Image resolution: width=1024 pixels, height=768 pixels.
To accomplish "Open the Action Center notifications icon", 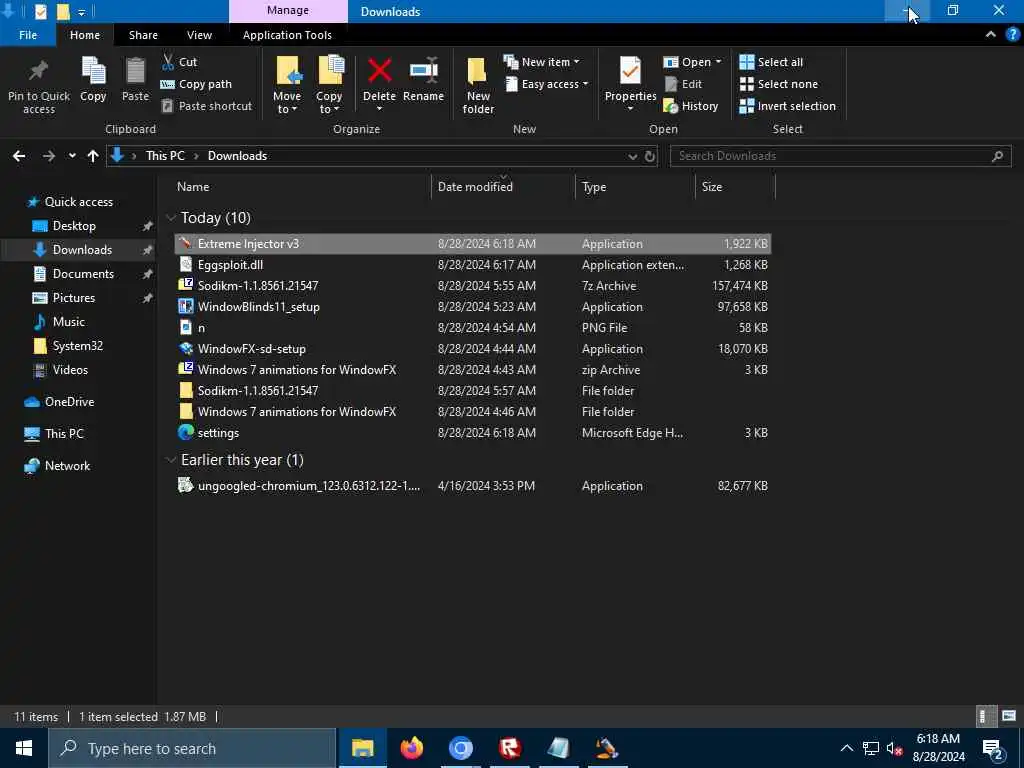I will (x=993, y=748).
